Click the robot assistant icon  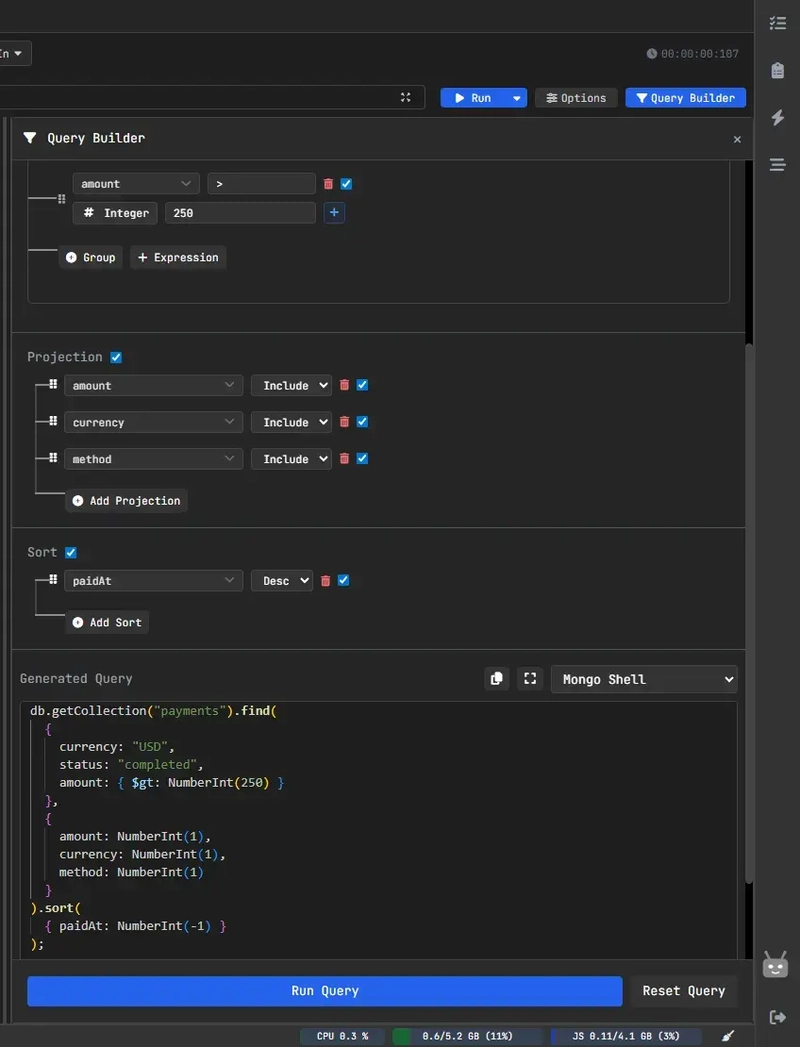[x=775, y=965]
